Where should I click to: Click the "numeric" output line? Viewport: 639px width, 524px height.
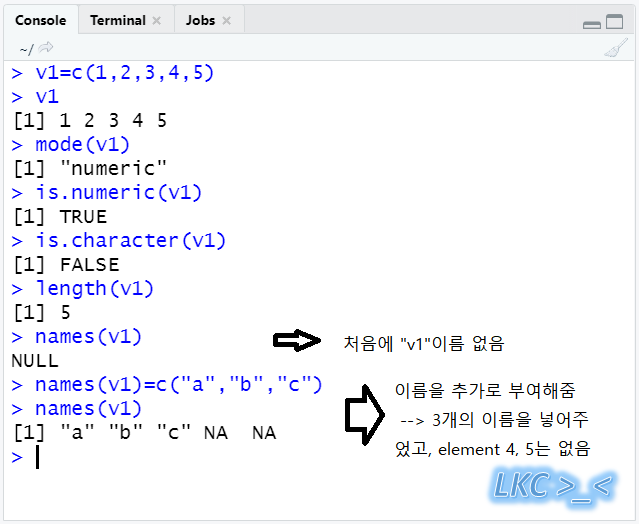(x=90, y=169)
